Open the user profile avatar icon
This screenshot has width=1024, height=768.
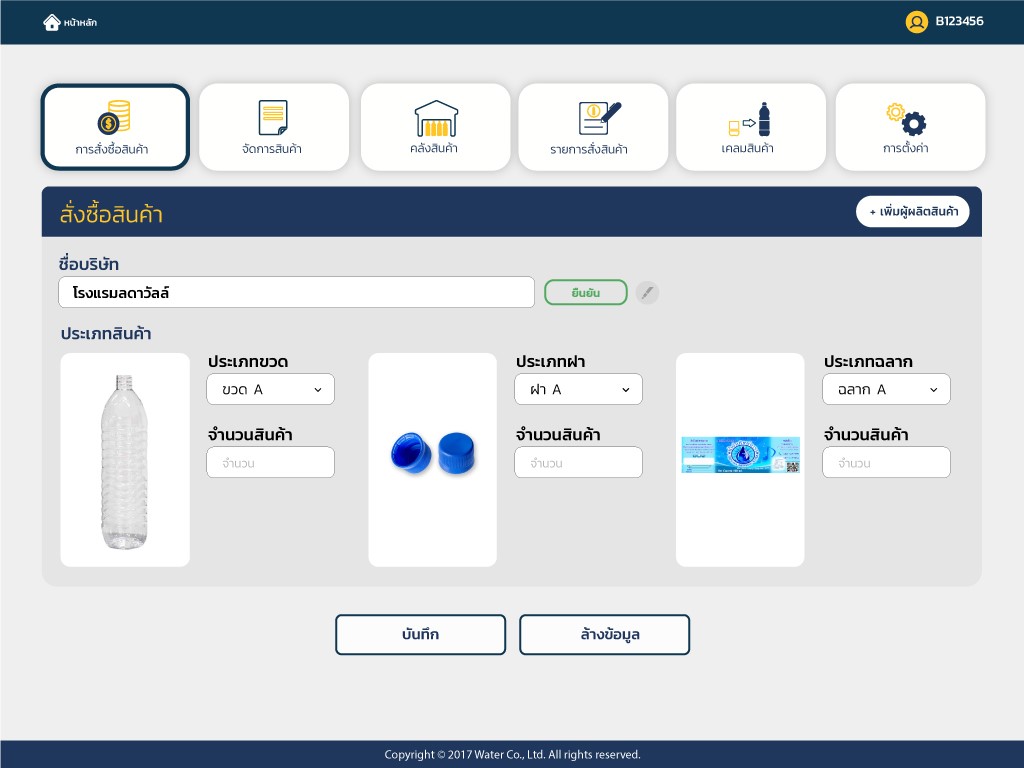[x=916, y=22]
